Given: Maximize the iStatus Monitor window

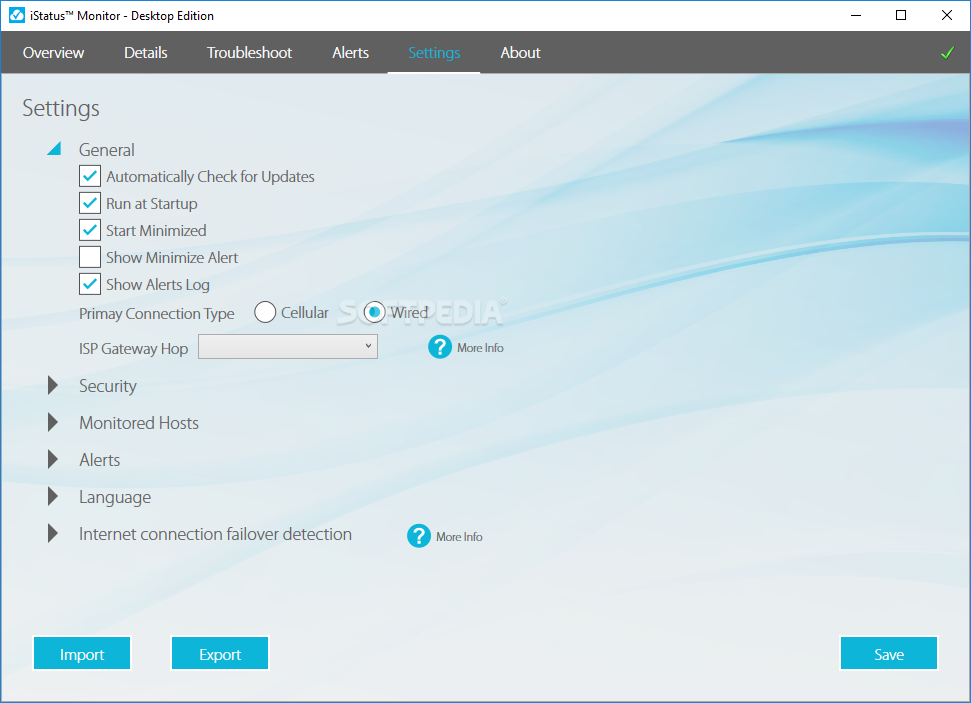Looking at the screenshot, I should 901,15.
